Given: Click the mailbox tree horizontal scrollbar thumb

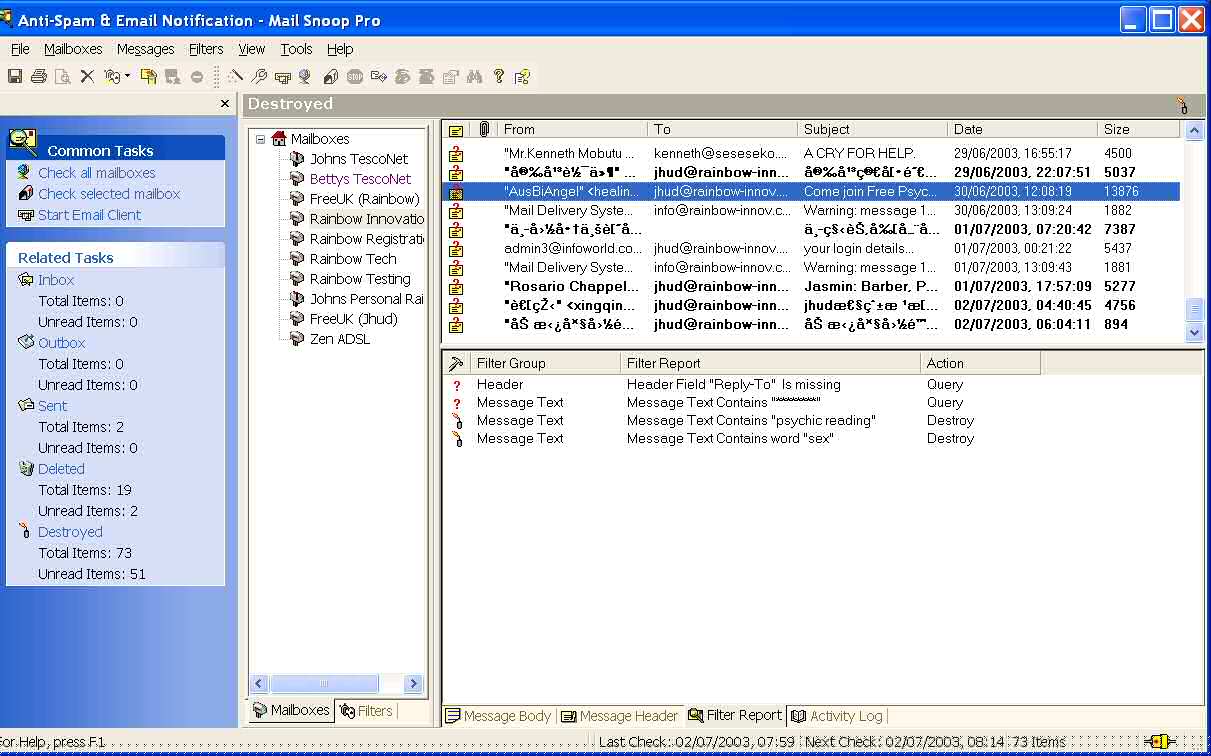Looking at the screenshot, I should coord(324,684).
